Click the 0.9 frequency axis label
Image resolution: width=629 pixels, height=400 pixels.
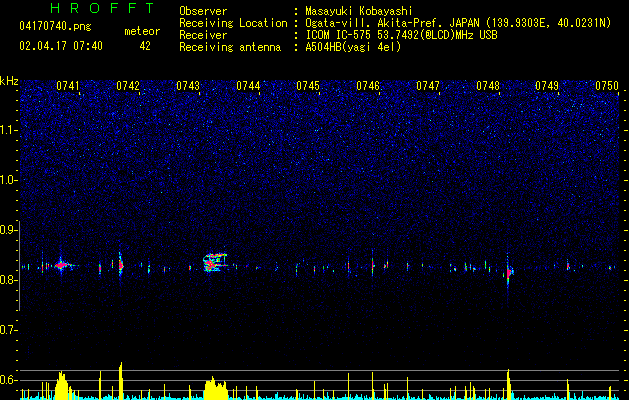pos(8,230)
